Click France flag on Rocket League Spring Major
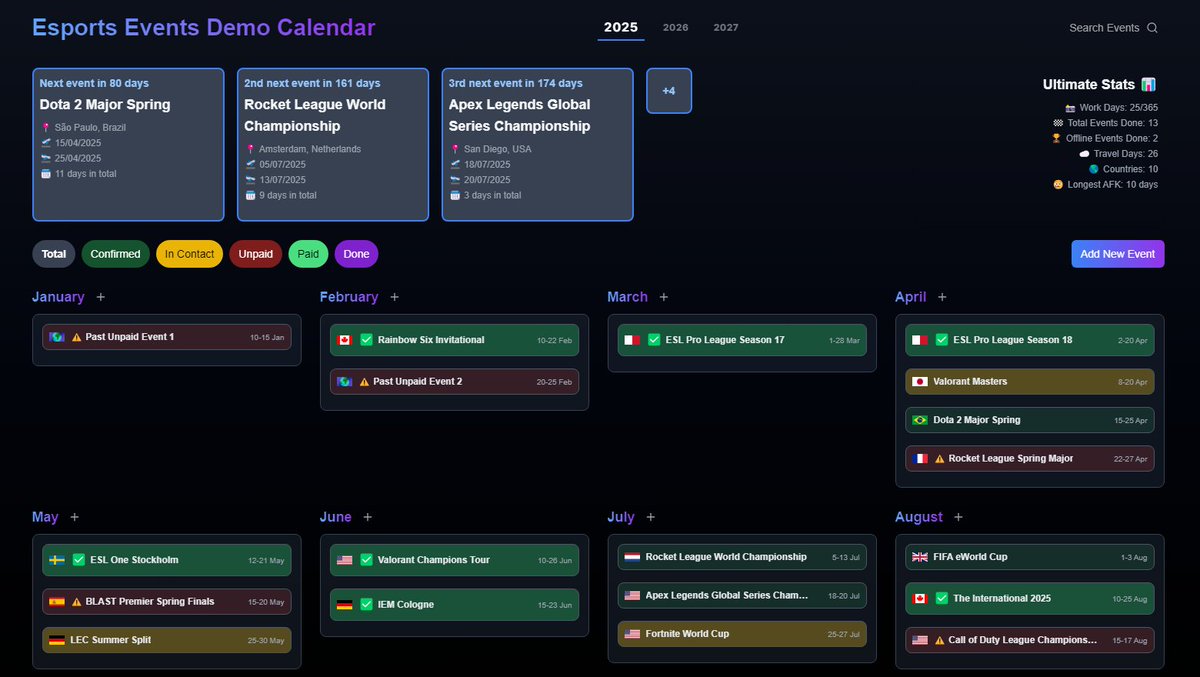Image resolution: width=1200 pixels, height=677 pixels. click(x=920, y=459)
